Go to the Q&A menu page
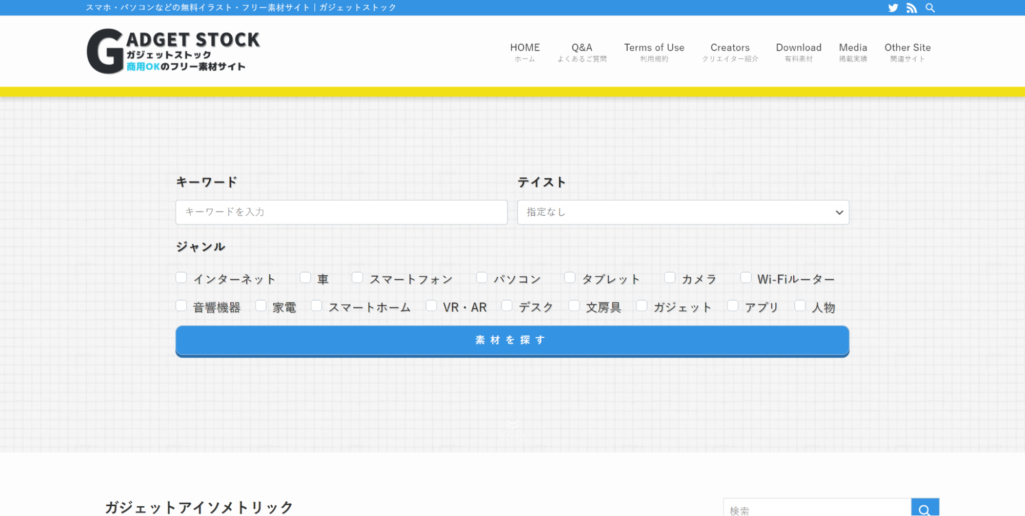Viewport: 1025px width, 516px height. 582,51
